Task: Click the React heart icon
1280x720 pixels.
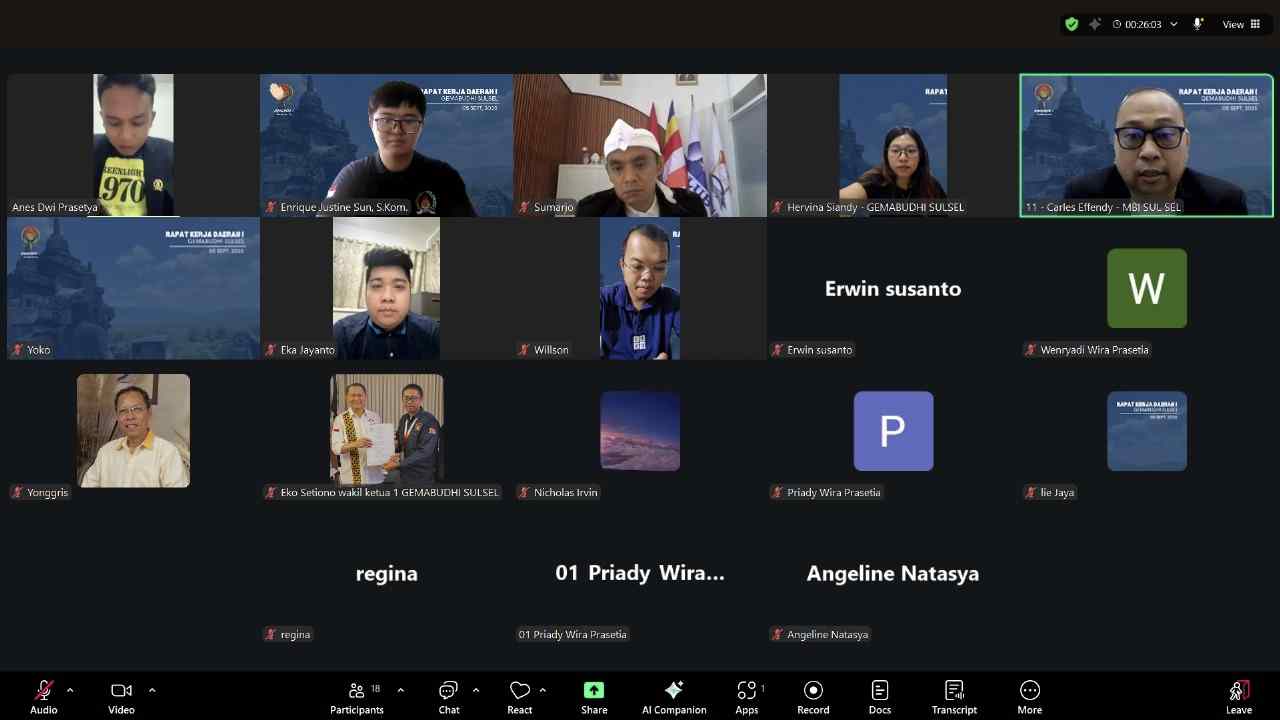Action: (519, 697)
